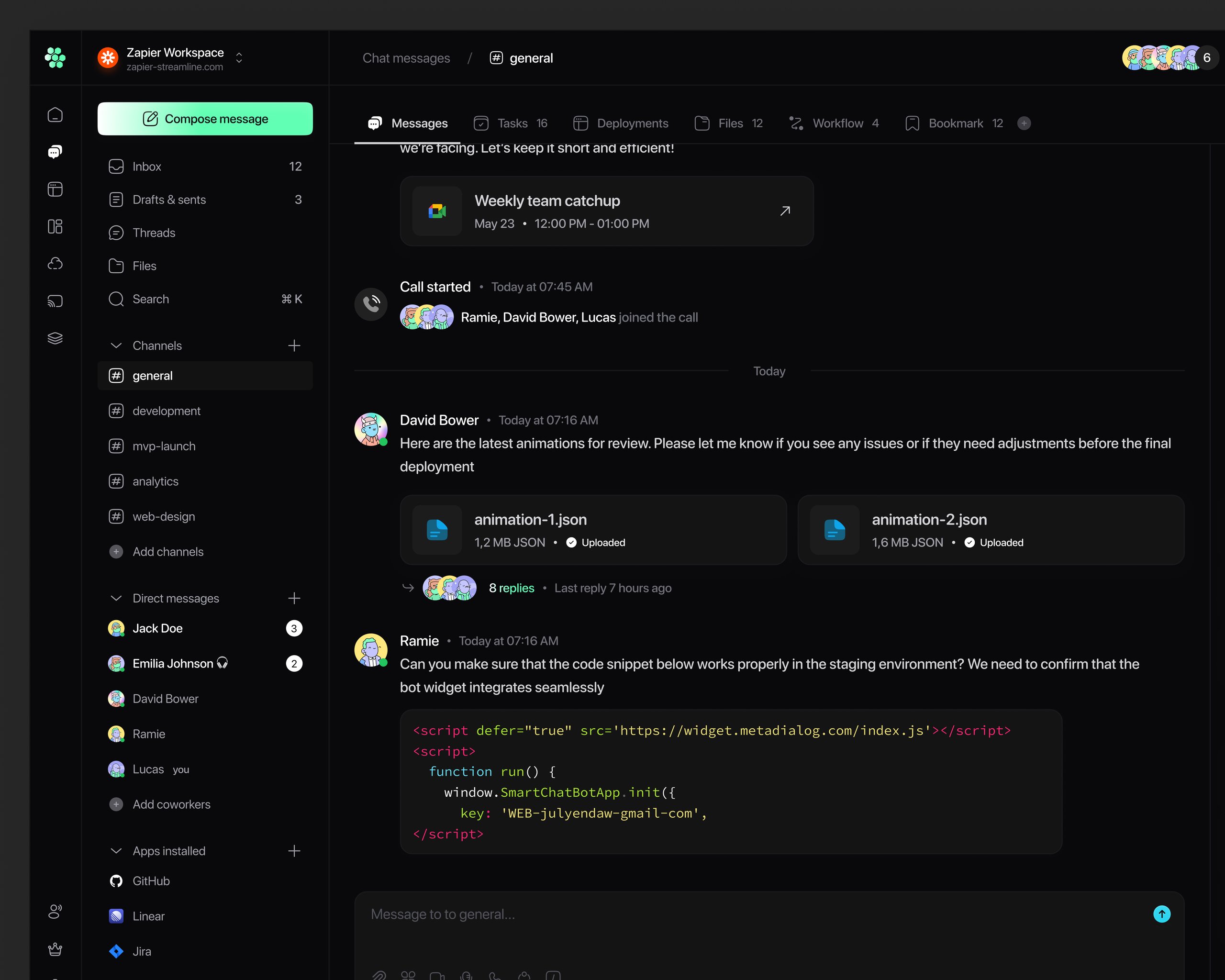This screenshot has width=1225, height=980.
Task: Collapse the Direct messages section
Action: (116, 598)
